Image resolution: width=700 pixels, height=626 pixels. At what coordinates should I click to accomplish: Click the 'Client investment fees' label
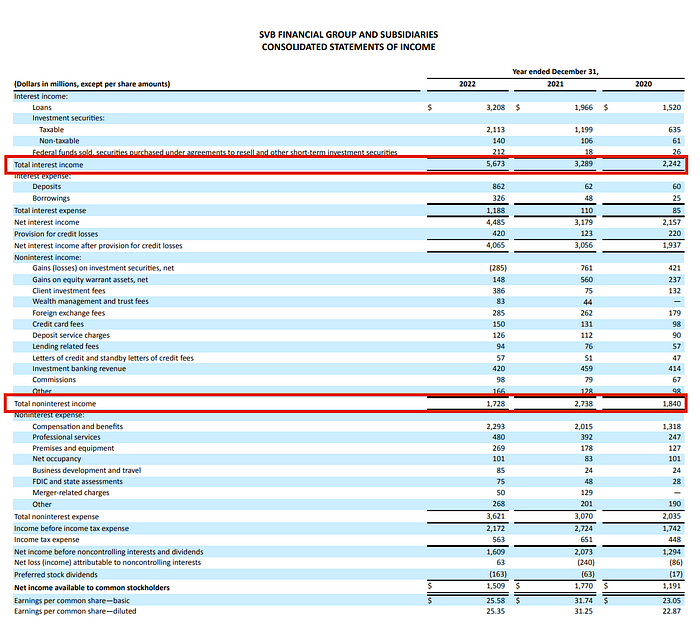click(x=69, y=291)
